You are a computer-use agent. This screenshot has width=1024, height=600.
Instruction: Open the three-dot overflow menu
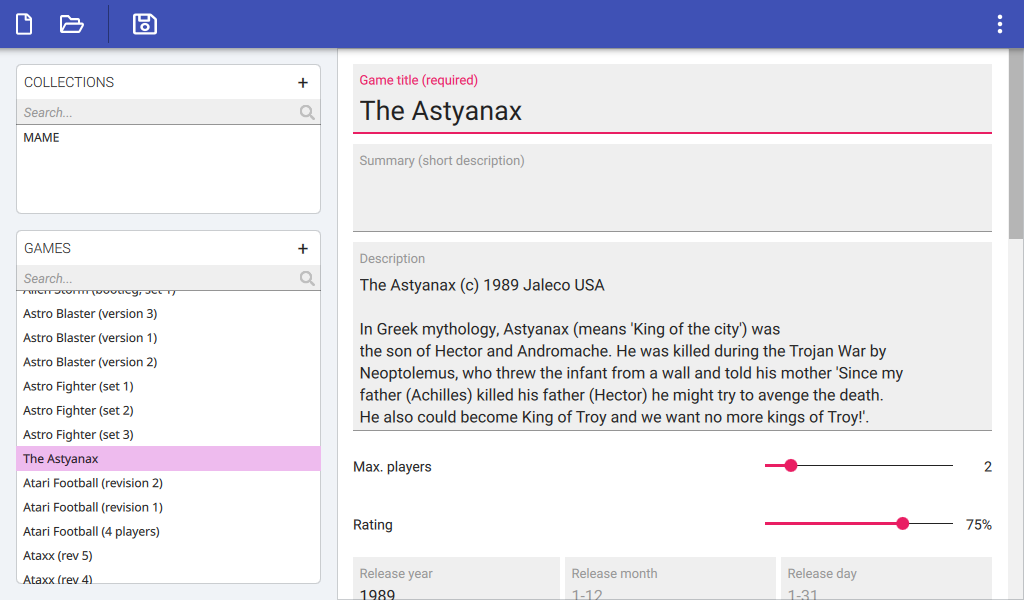point(999,24)
